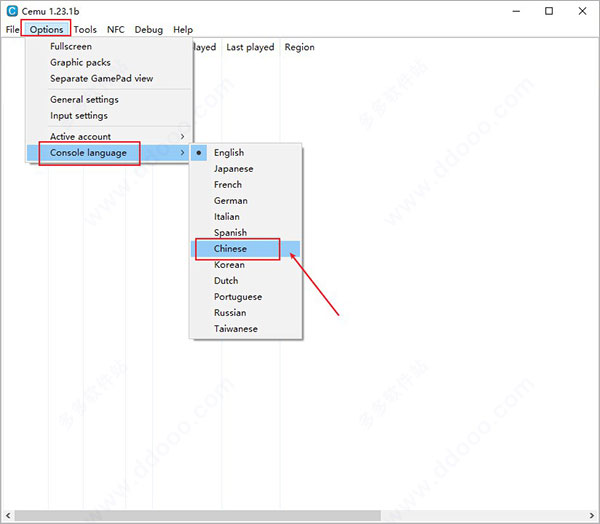Close the Options menu in the menu bar
This screenshot has height=524, width=600.
point(46,29)
